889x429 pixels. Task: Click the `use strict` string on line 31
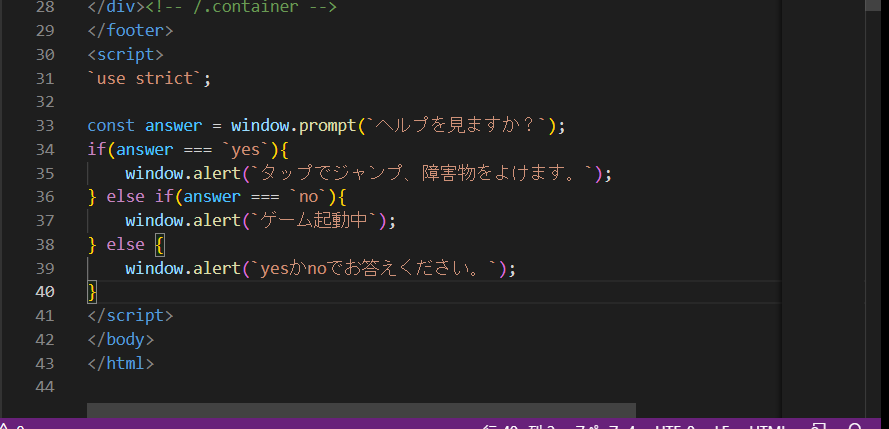145,78
